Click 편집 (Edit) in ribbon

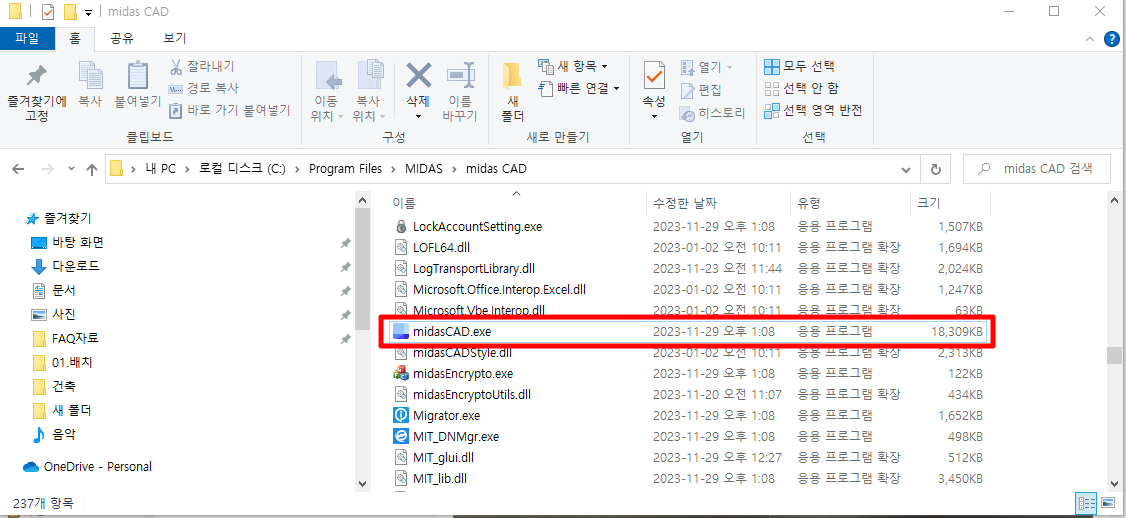click(x=701, y=90)
